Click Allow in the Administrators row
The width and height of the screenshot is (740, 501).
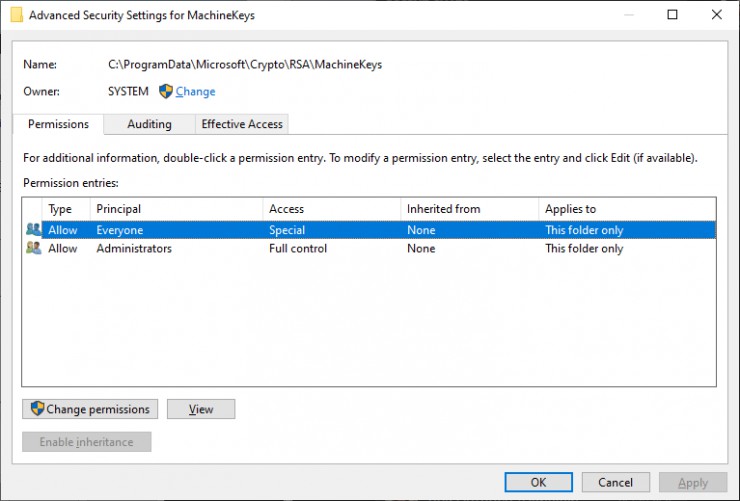[63, 249]
